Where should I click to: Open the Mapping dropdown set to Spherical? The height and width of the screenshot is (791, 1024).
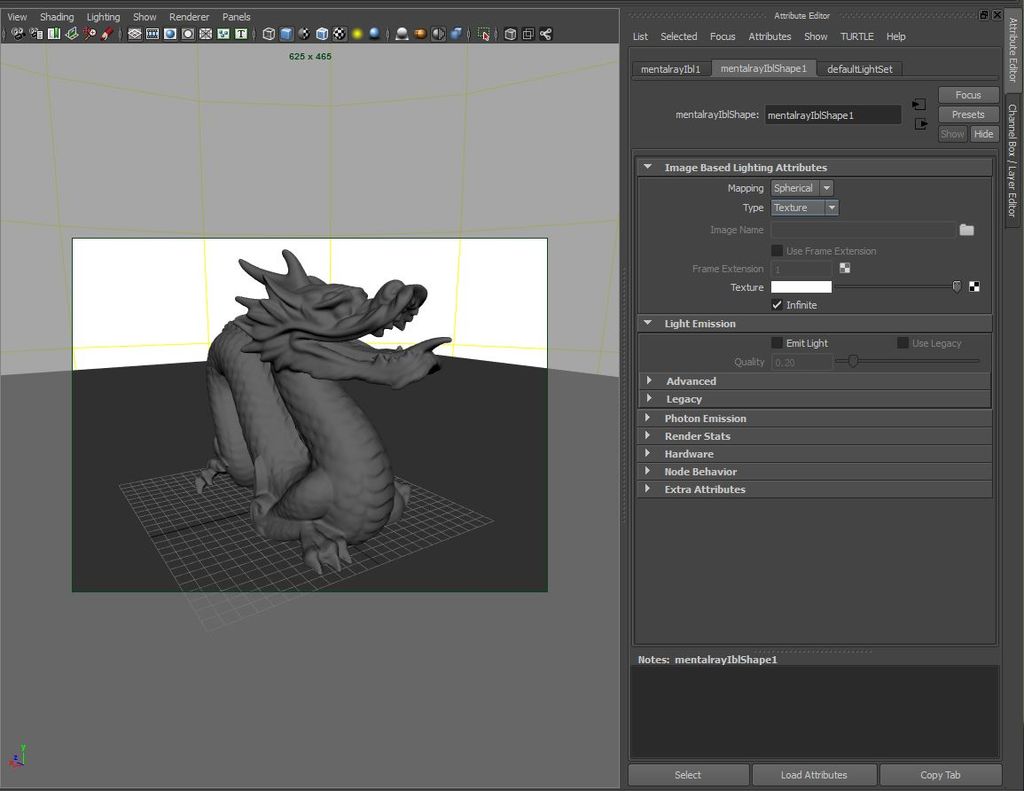coord(802,188)
